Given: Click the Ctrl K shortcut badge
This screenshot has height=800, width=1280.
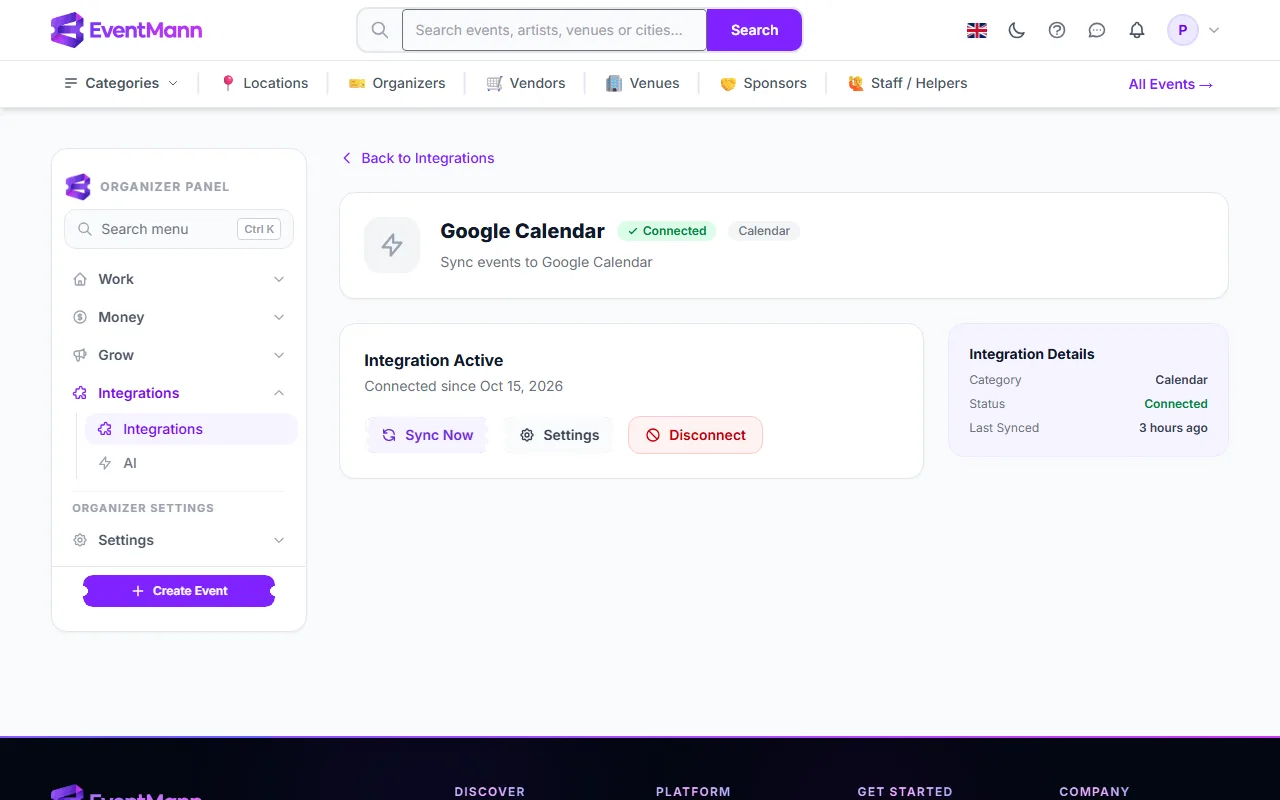Looking at the screenshot, I should click(x=259, y=229).
